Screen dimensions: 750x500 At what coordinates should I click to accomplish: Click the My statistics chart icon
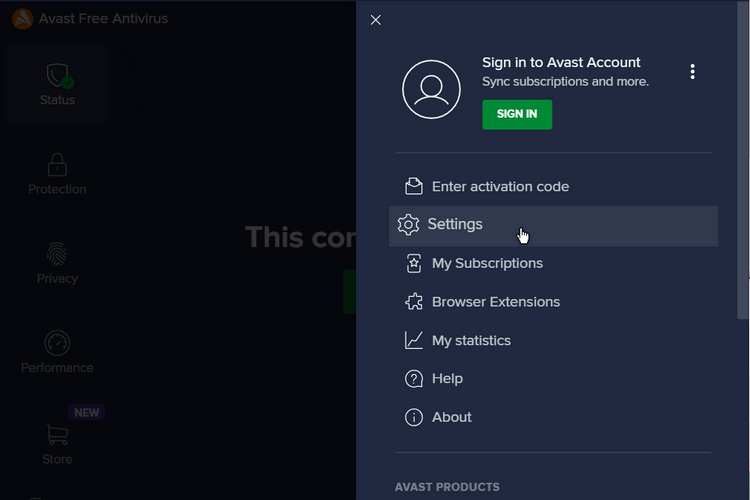click(414, 340)
